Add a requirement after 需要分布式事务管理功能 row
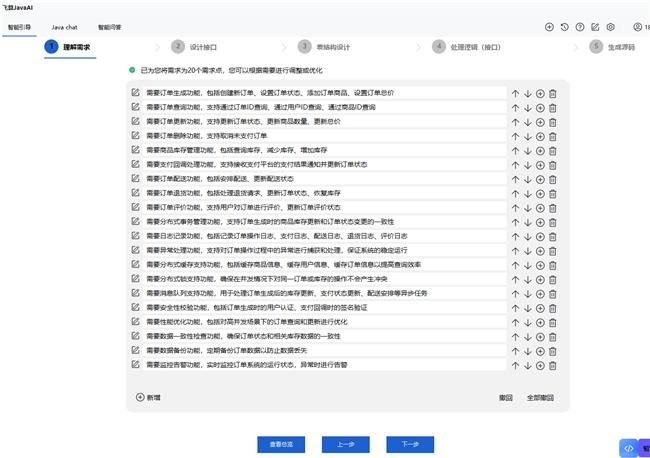650x458 pixels. (540, 223)
